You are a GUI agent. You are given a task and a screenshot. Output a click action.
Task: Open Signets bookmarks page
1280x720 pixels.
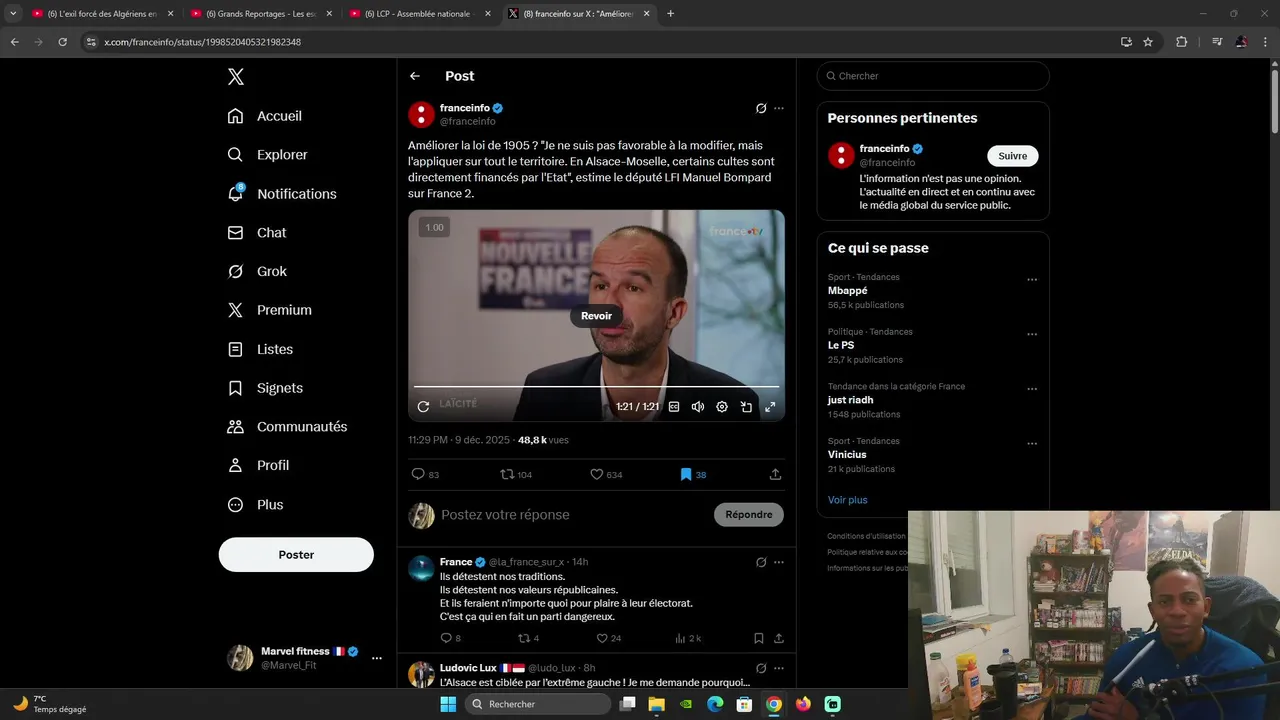[265, 388]
